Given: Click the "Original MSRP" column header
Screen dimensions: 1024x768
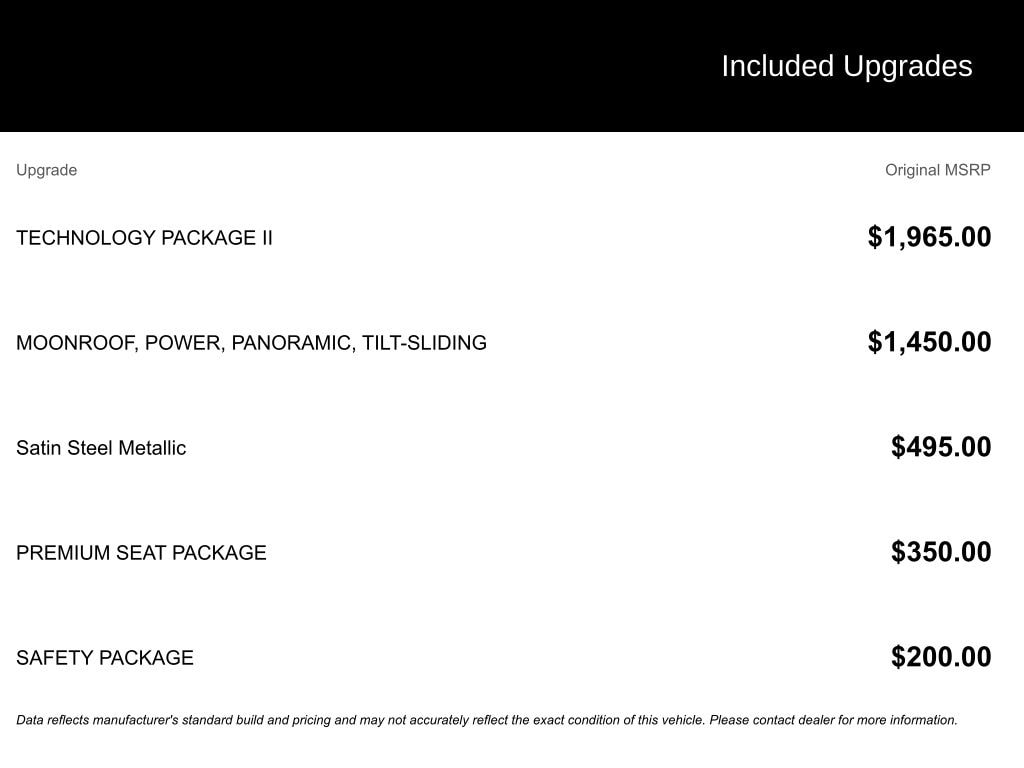Looking at the screenshot, I should (937, 170).
